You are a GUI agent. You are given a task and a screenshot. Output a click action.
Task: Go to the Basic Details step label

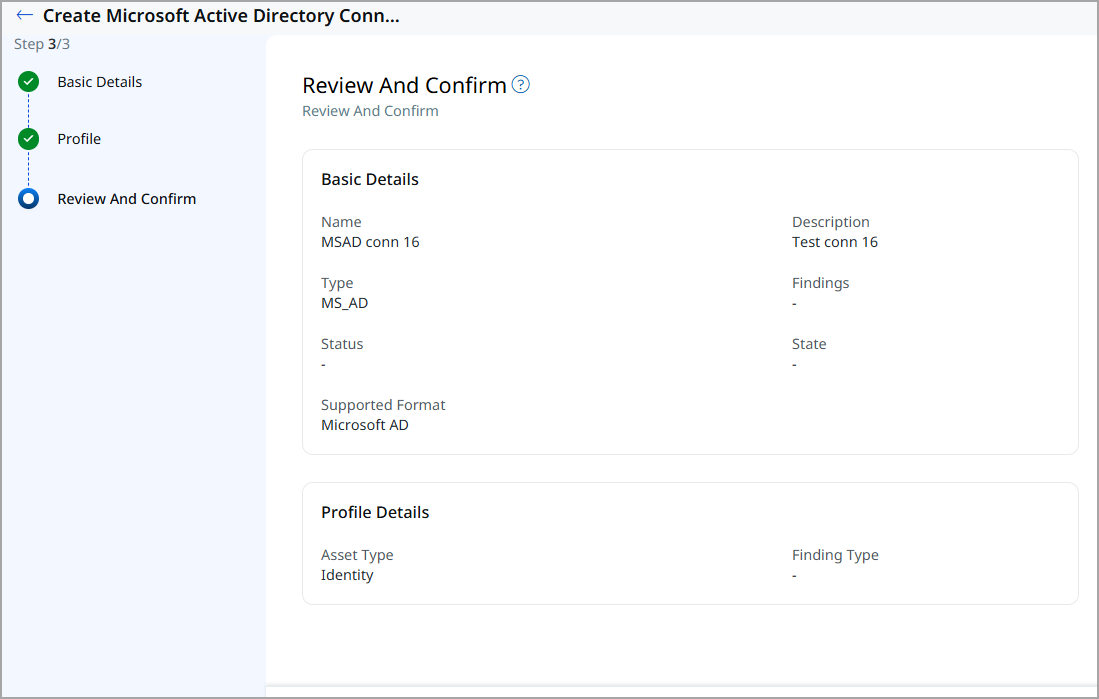point(99,82)
